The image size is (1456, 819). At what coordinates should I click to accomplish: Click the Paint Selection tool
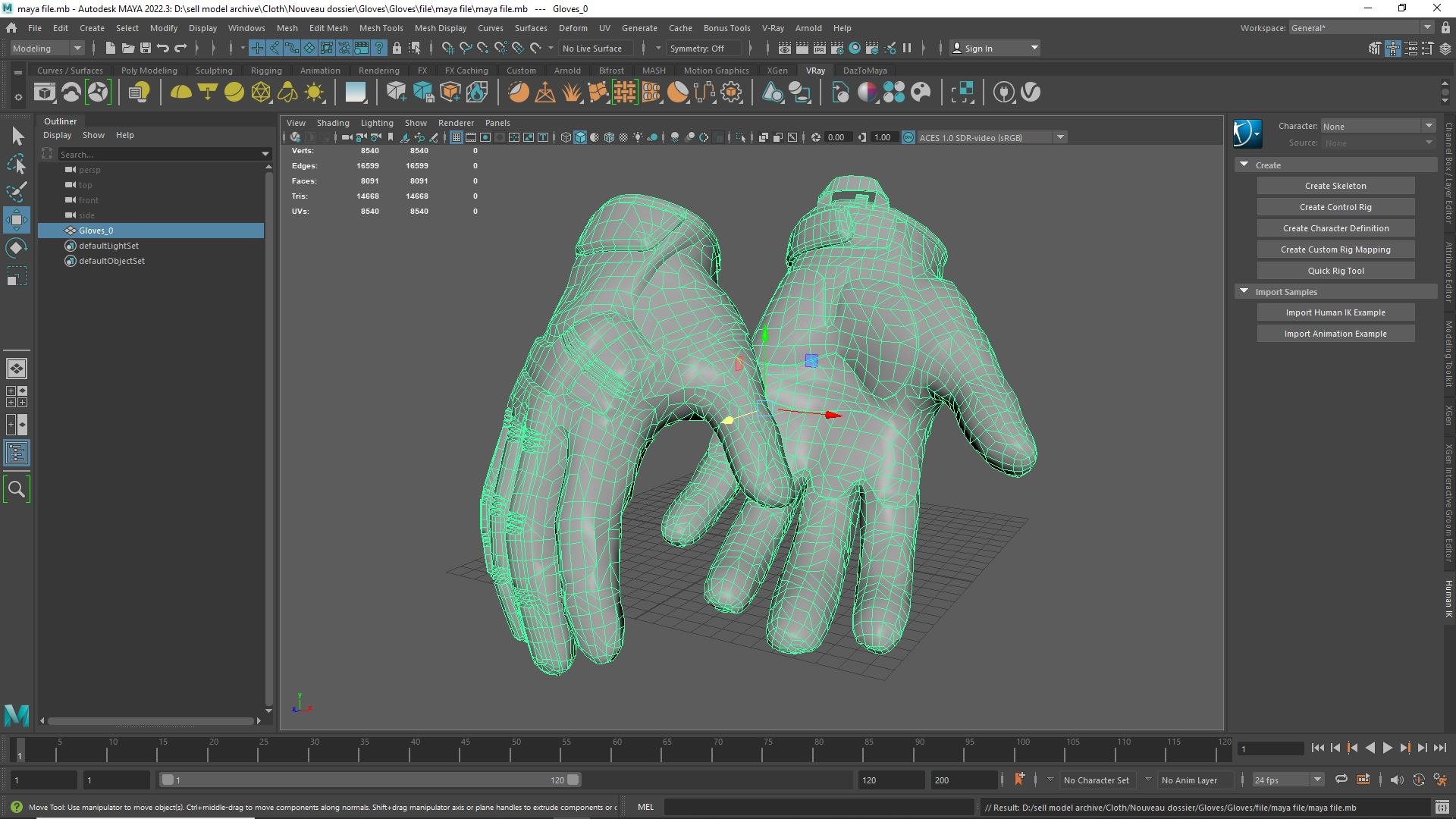point(17,191)
